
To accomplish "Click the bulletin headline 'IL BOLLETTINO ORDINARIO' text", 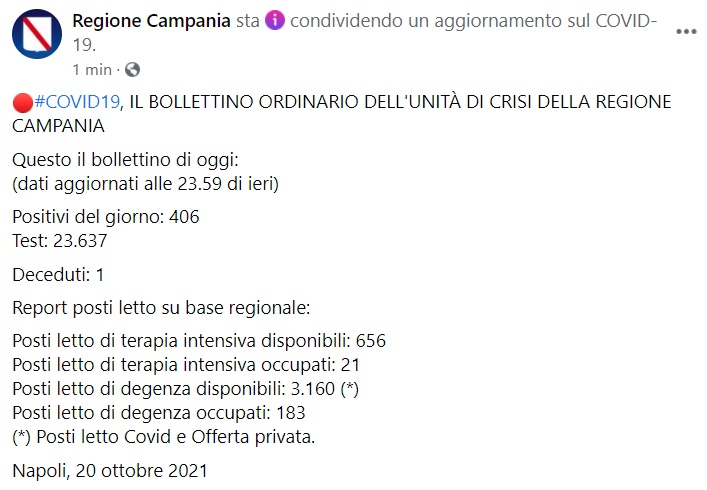I will [x=246, y=102].
